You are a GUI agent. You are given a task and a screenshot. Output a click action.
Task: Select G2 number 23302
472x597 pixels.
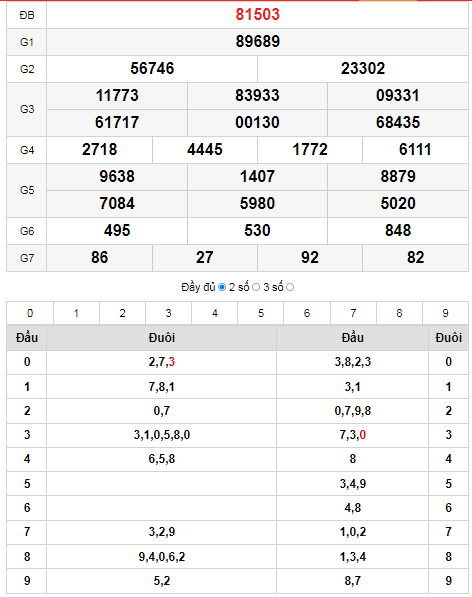point(363,69)
